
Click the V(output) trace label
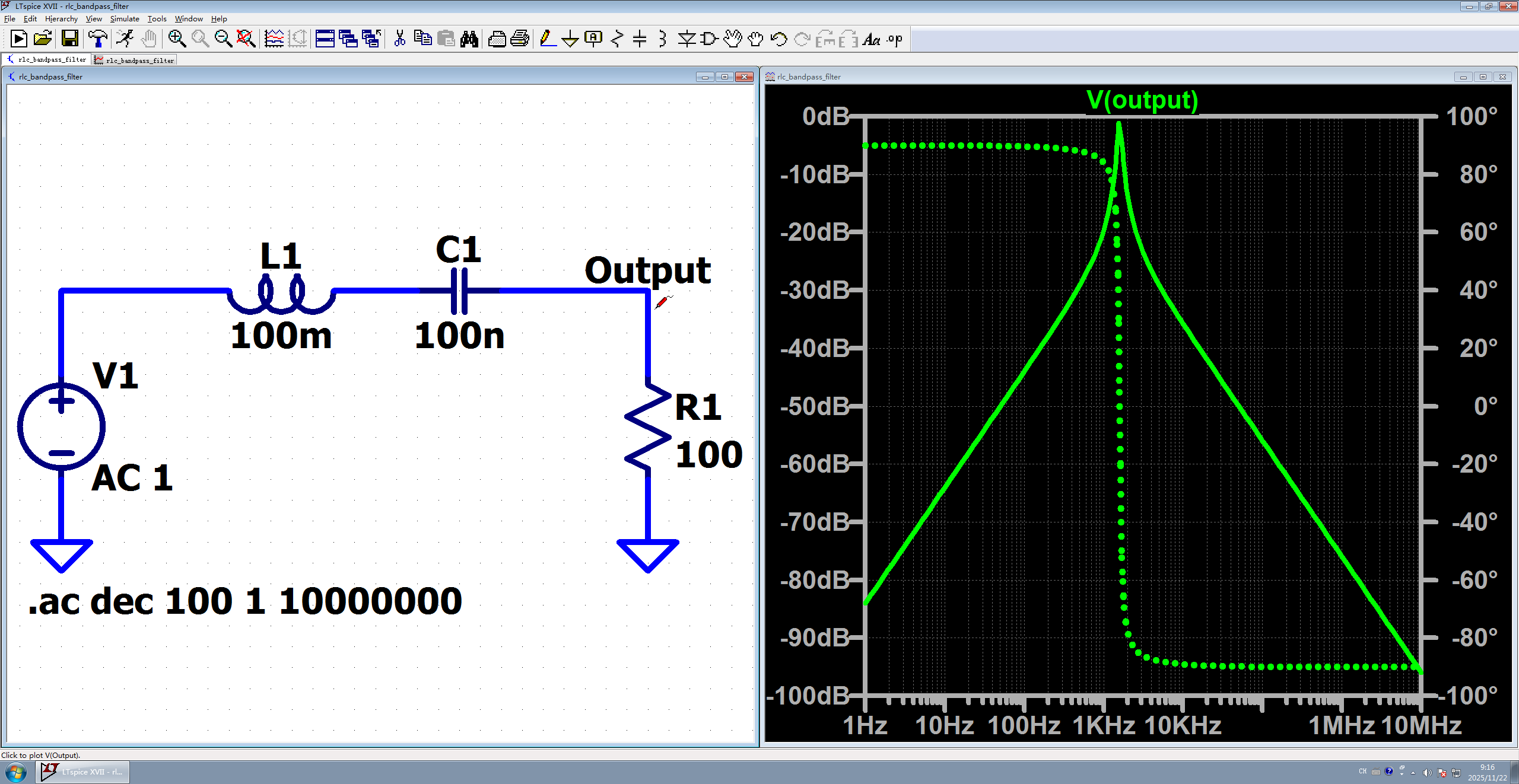(1142, 100)
